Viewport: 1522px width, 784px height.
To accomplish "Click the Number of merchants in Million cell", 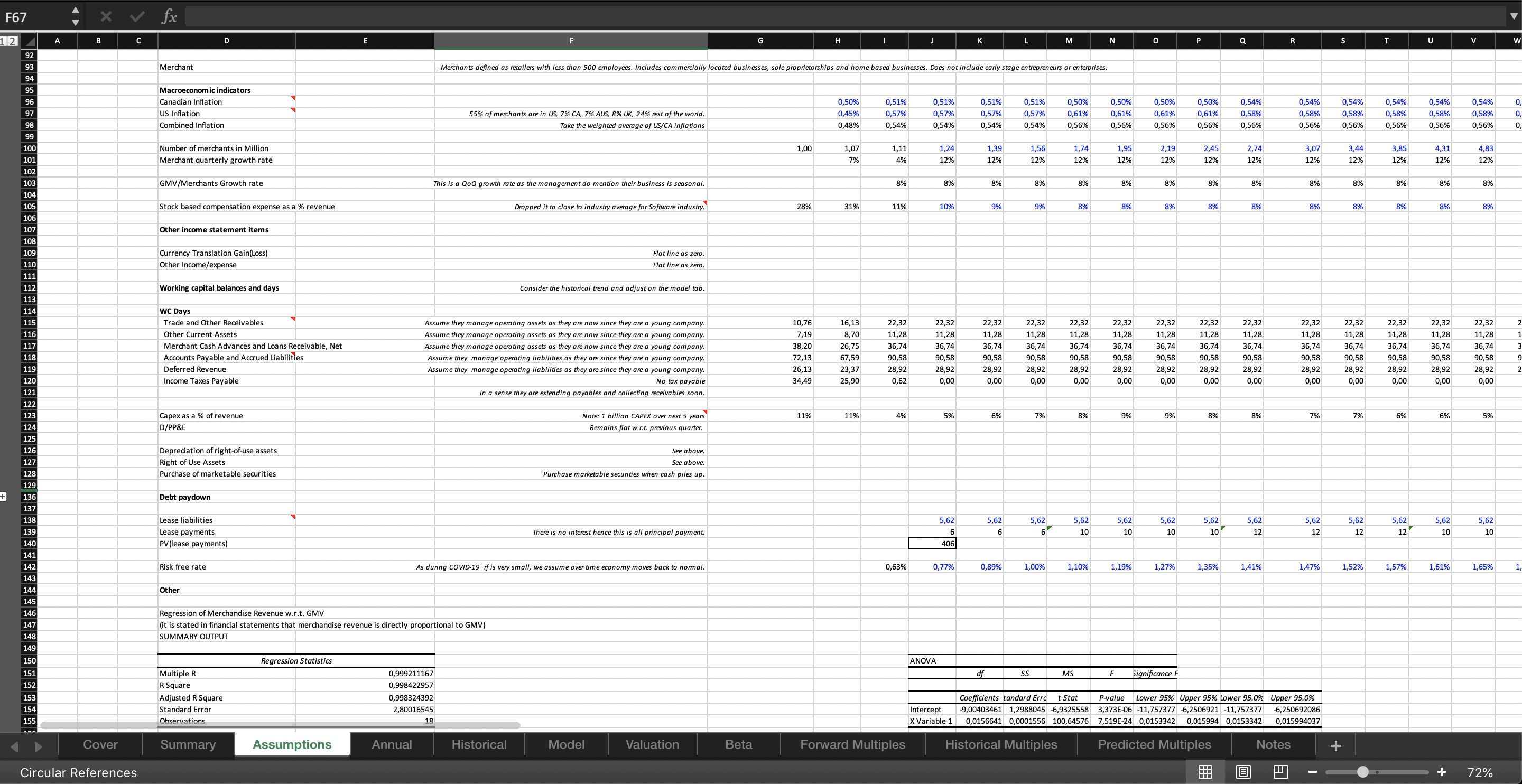I will 226,148.
